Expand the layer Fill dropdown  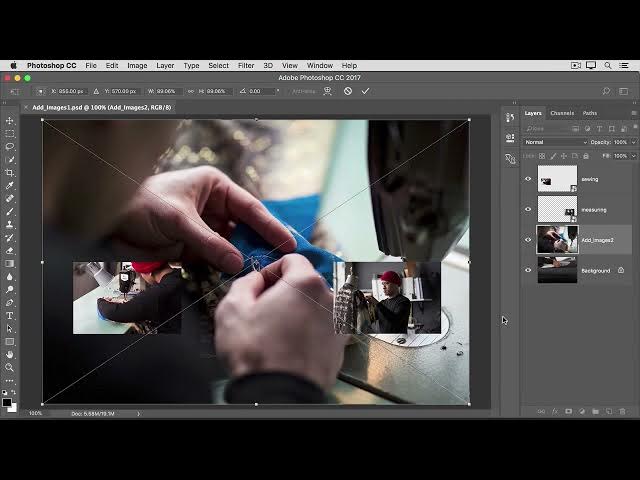pos(631,156)
